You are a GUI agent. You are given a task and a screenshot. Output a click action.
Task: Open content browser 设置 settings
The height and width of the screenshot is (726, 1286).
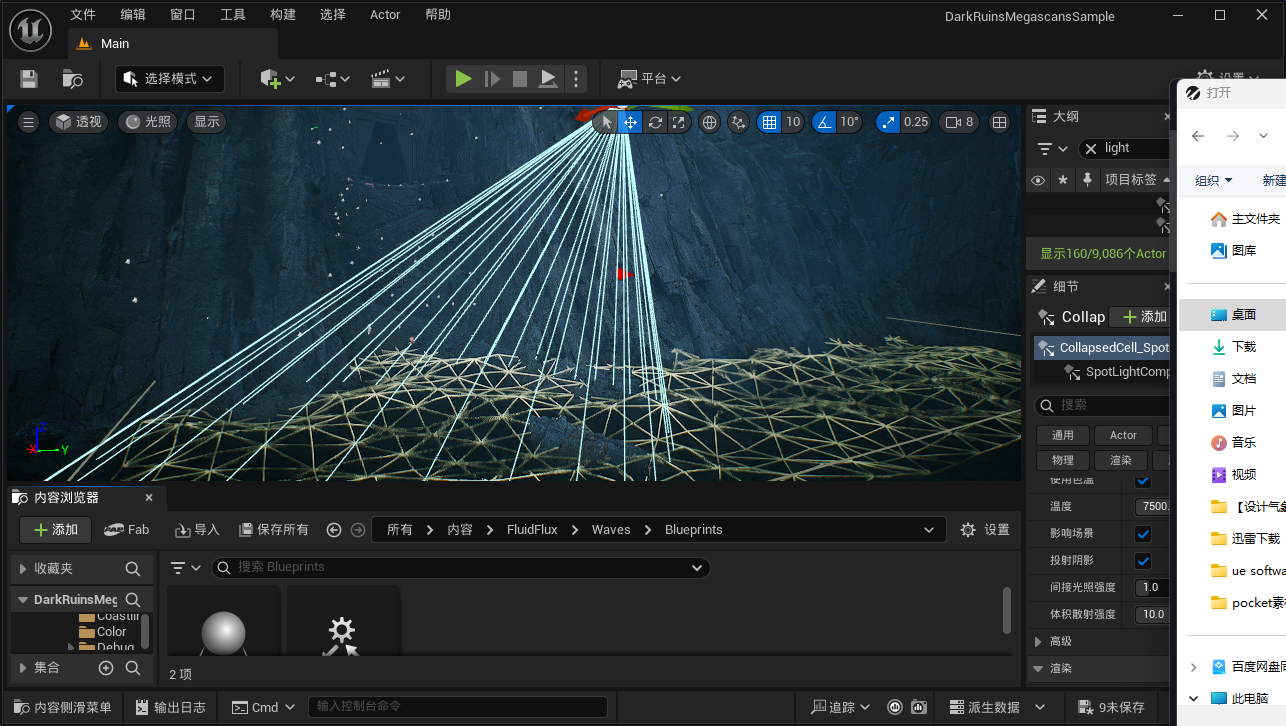pos(985,530)
